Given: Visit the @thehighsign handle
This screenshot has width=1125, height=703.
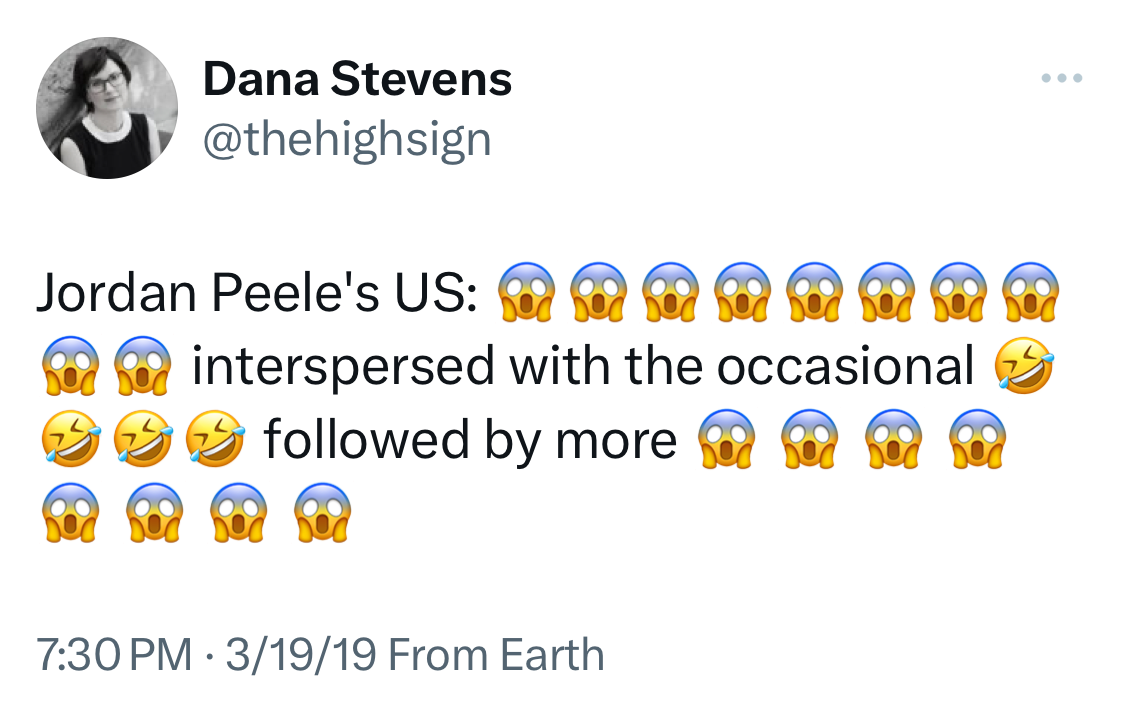Looking at the screenshot, I should (x=347, y=139).
